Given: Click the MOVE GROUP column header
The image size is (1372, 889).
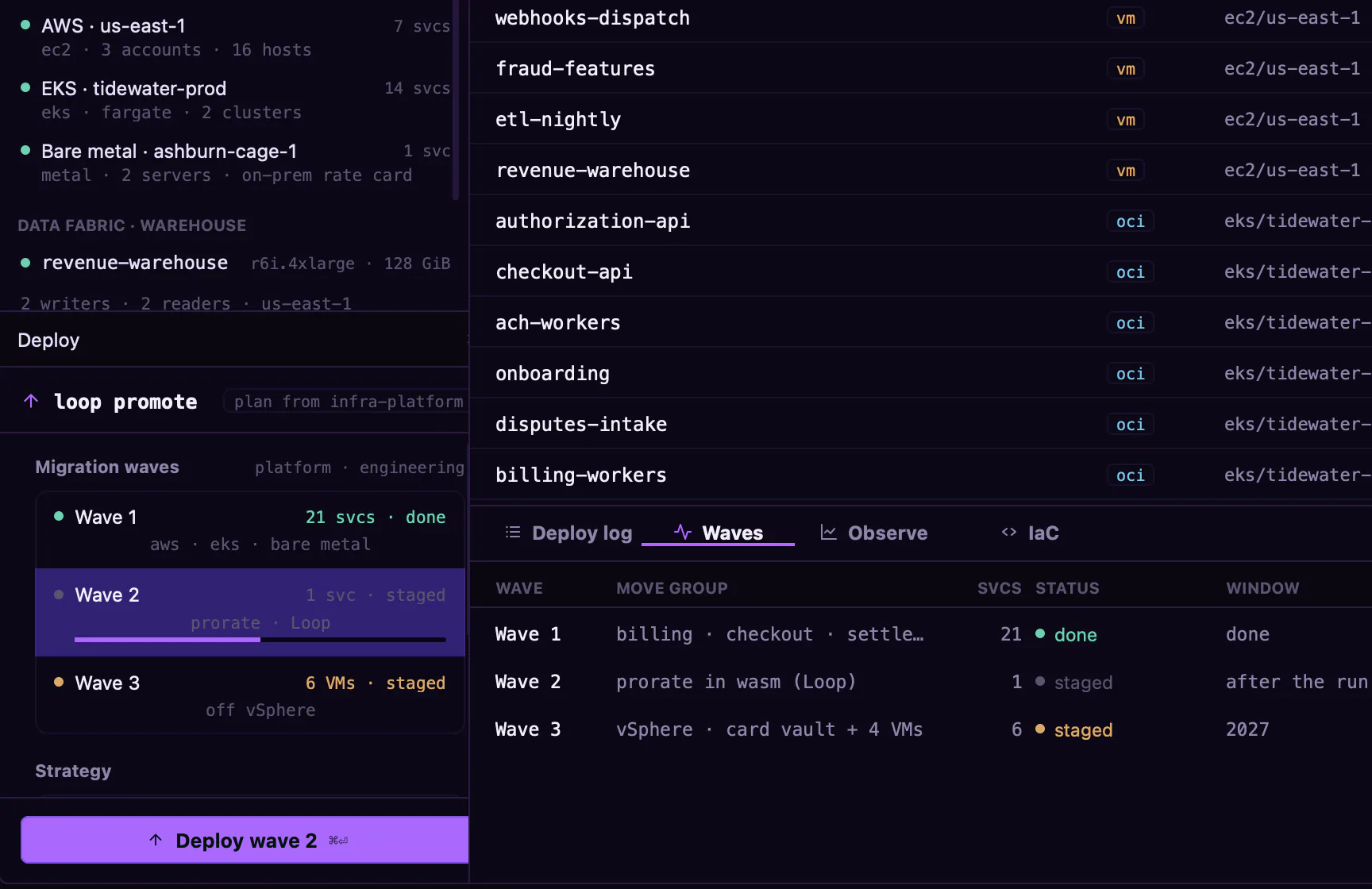Looking at the screenshot, I should pos(672,588).
